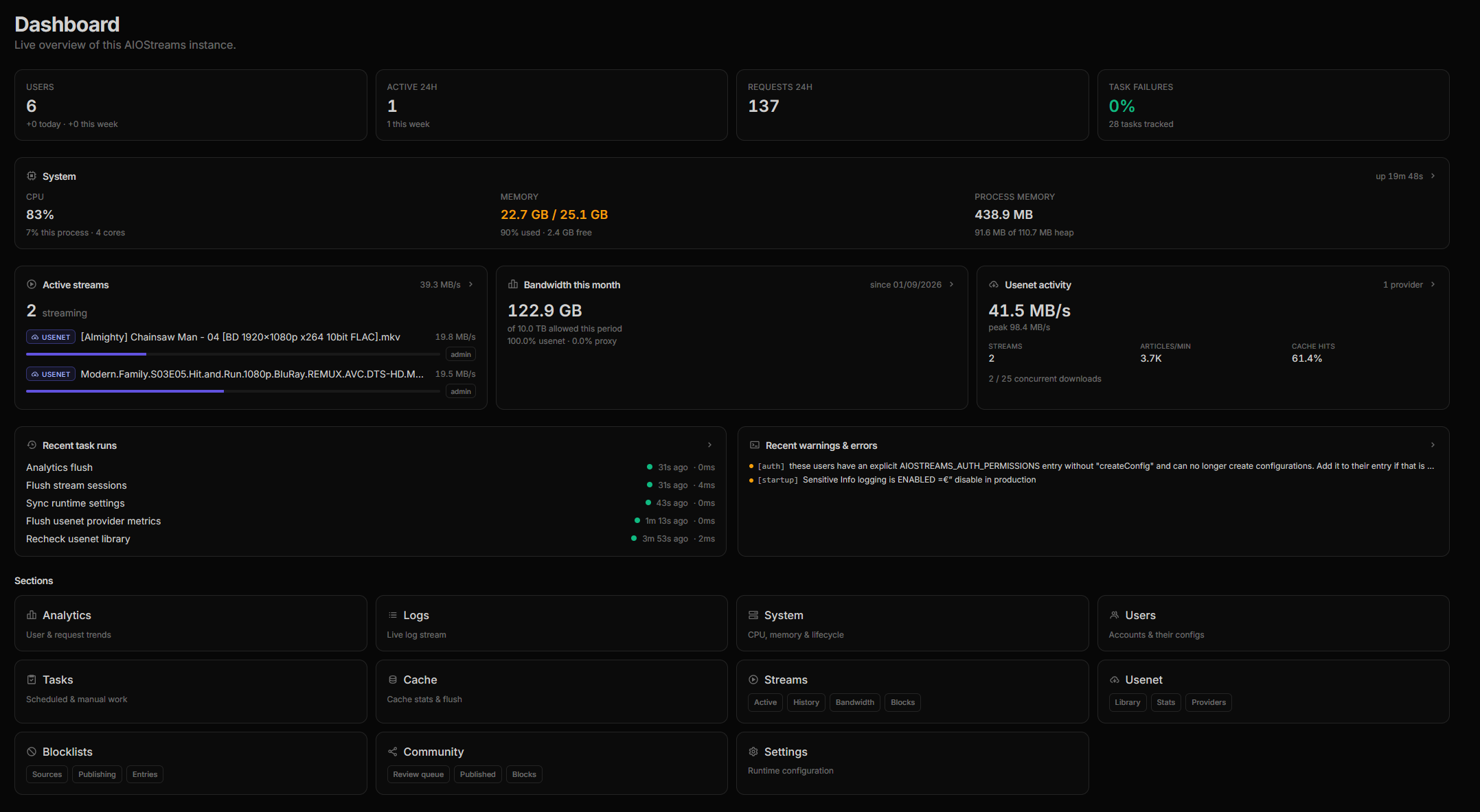Click the Modern Family stream filename

[x=252, y=374]
